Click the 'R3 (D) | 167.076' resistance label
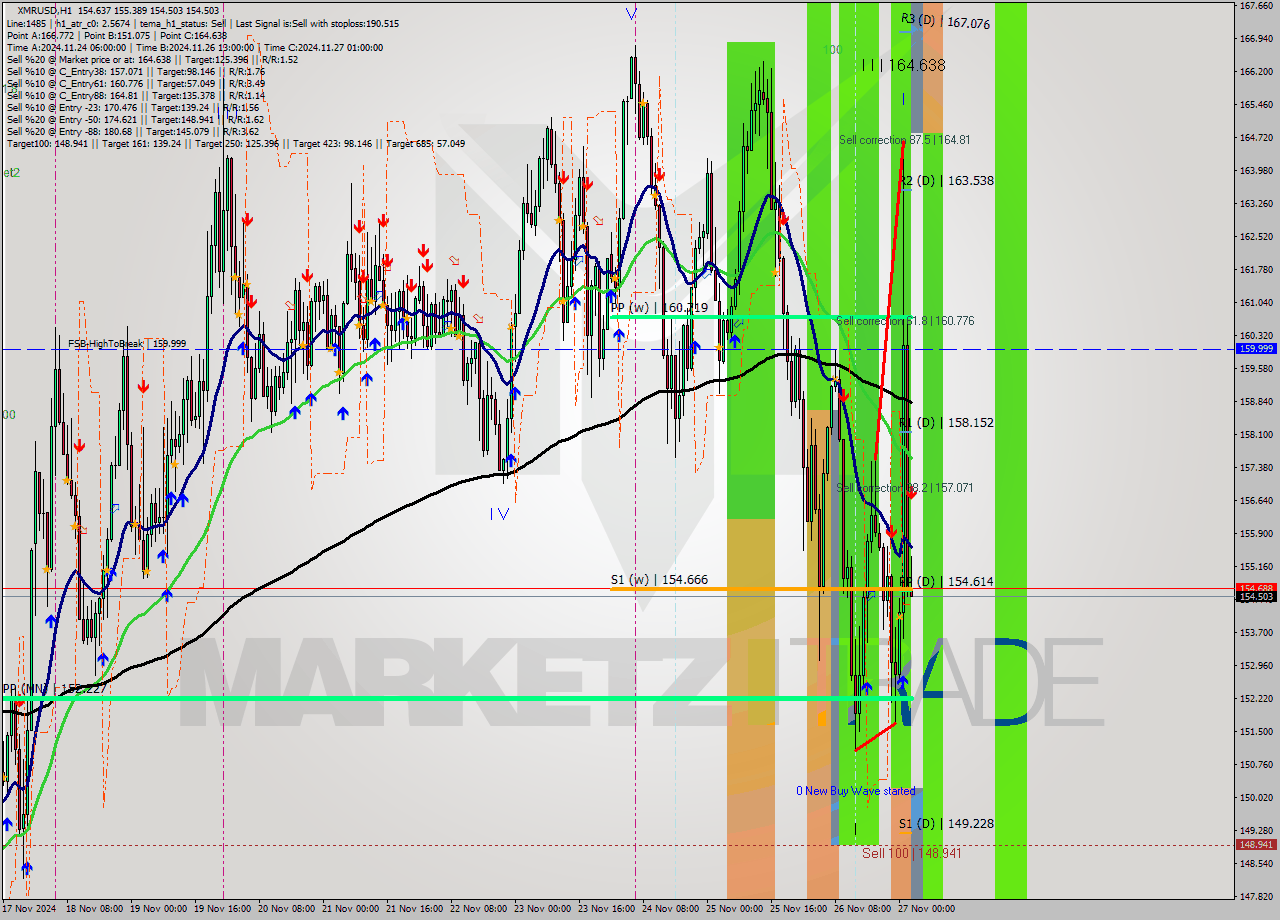The image size is (1280, 920). click(x=945, y=21)
